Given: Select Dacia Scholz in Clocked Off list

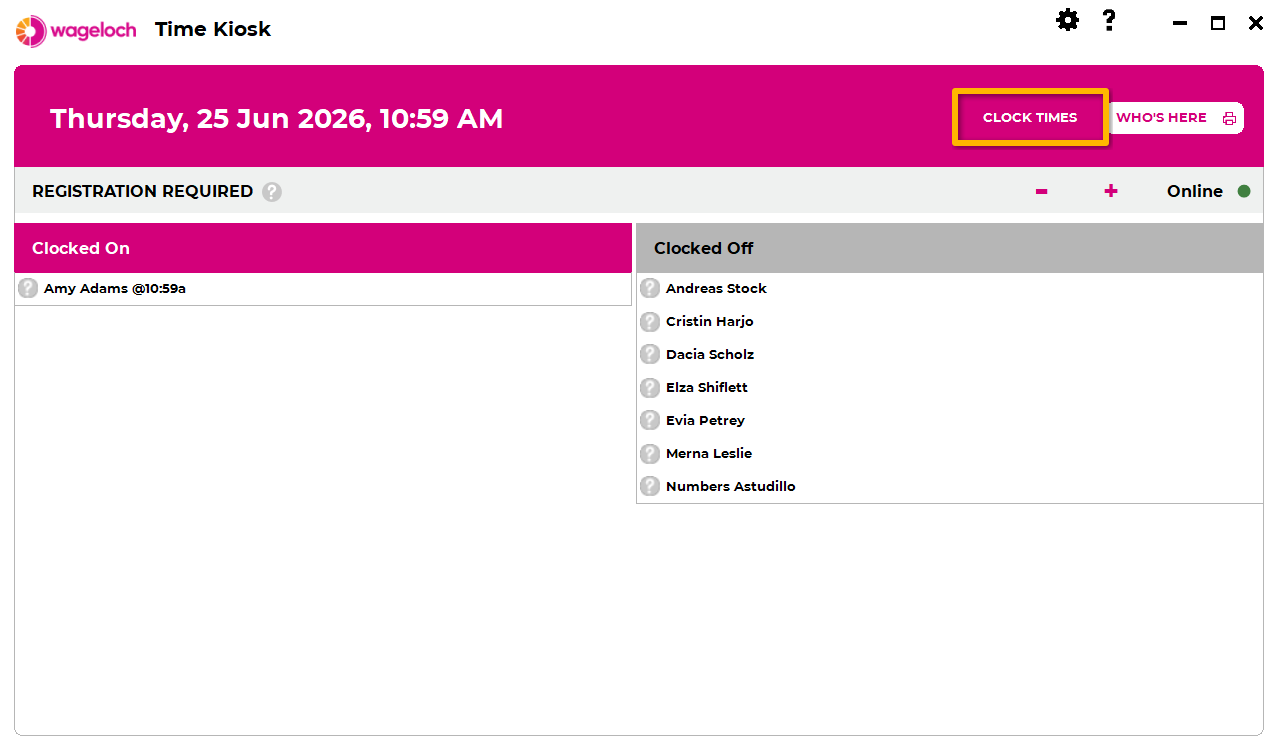Looking at the screenshot, I should pyautogui.click(x=950, y=354).
